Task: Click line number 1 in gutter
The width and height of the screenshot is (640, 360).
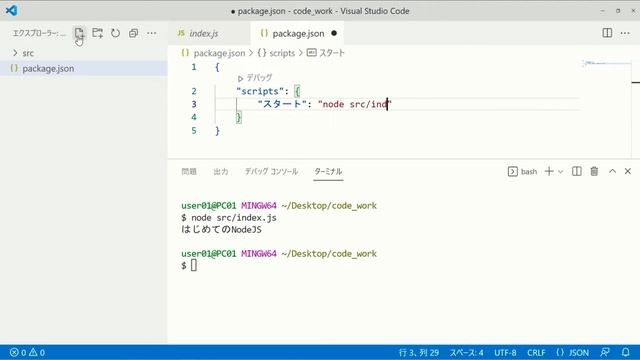Action: [194, 67]
